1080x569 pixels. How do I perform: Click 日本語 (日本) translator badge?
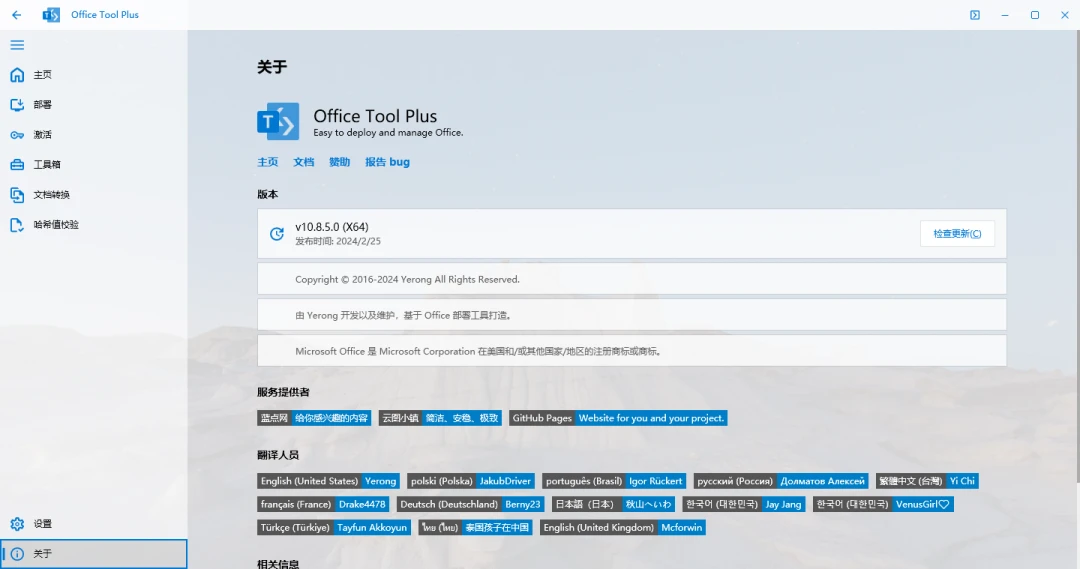pos(614,504)
